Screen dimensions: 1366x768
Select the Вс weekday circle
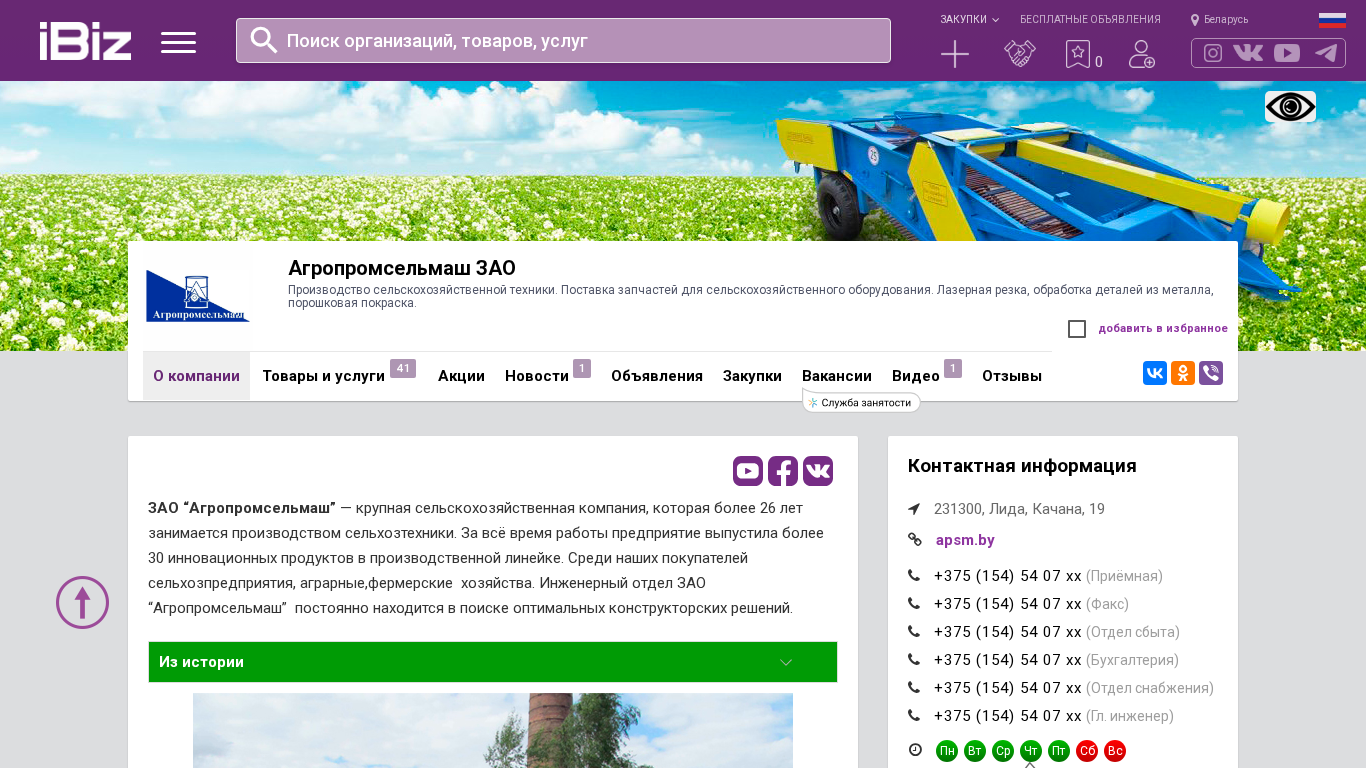(x=1115, y=751)
